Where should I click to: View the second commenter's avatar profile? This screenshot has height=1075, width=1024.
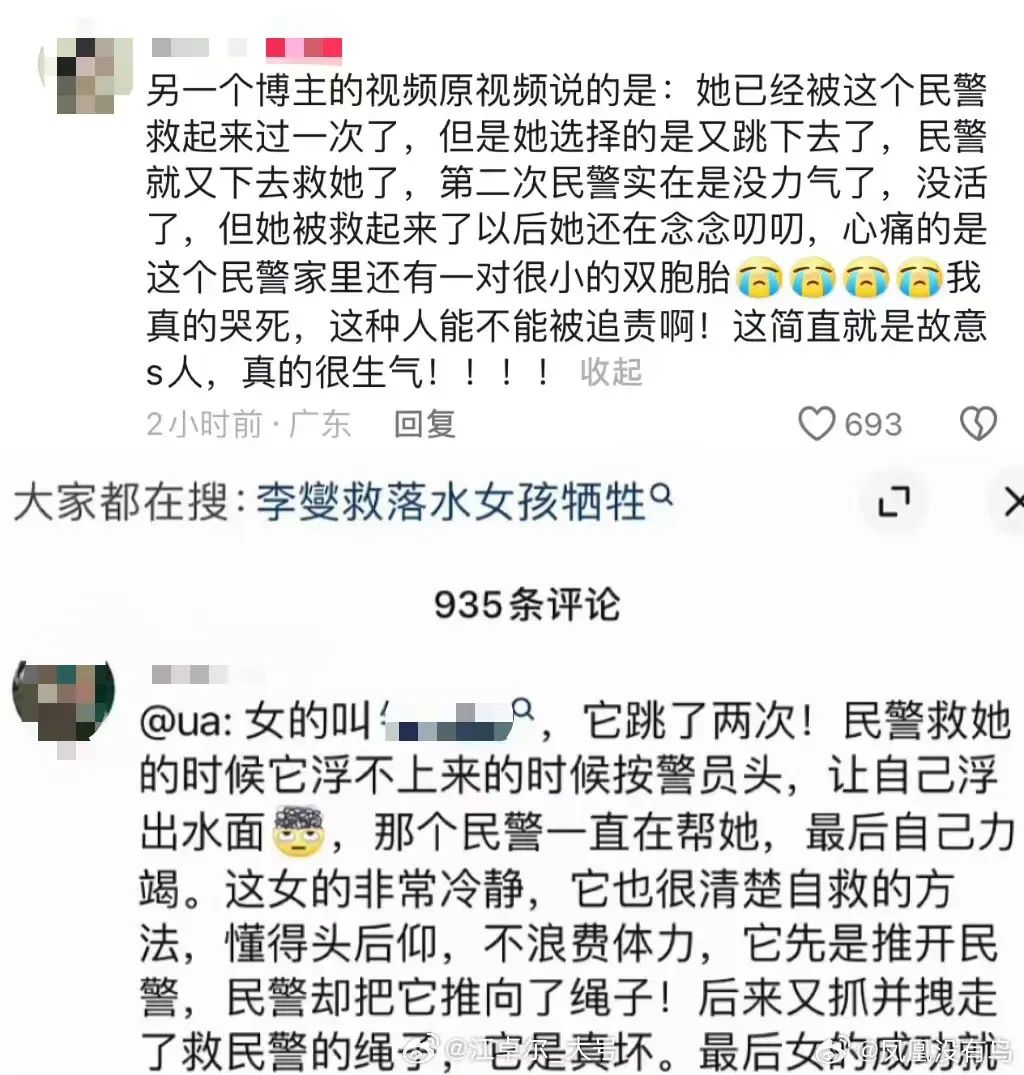click(x=64, y=702)
